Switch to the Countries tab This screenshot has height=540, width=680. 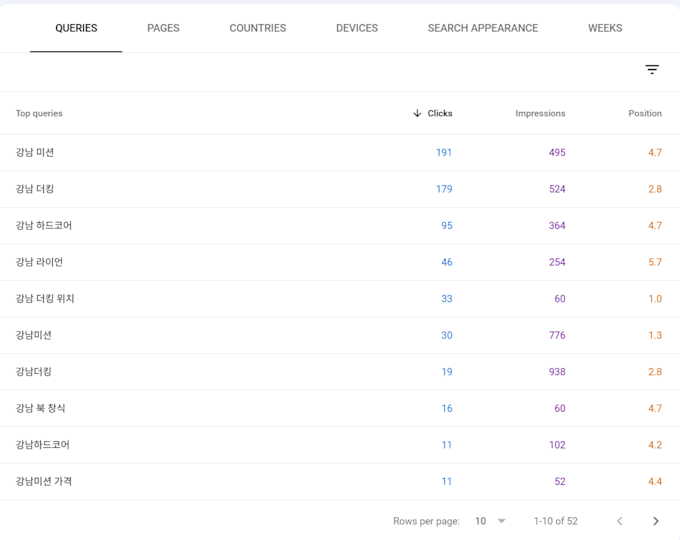tap(258, 28)
